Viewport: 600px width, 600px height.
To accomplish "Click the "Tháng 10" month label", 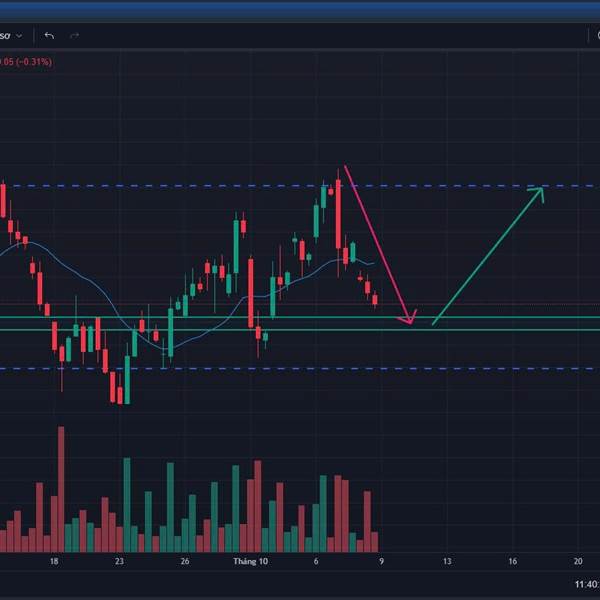I will click(x=251, y=561).
